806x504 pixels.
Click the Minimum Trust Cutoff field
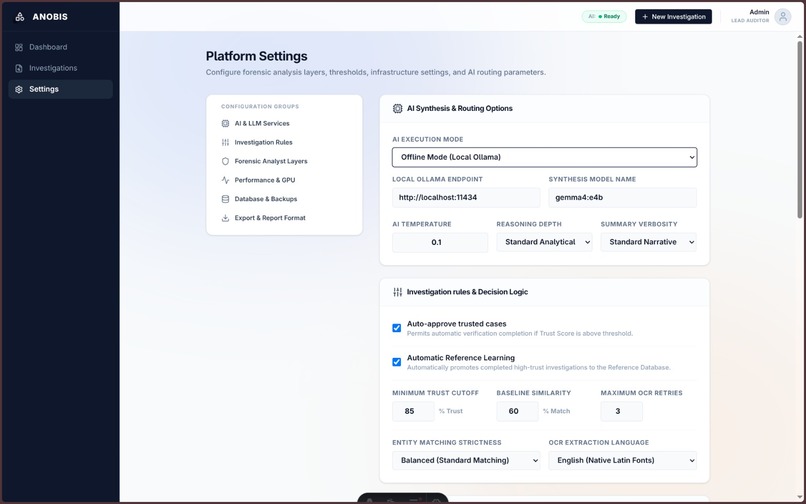point(413,411)
